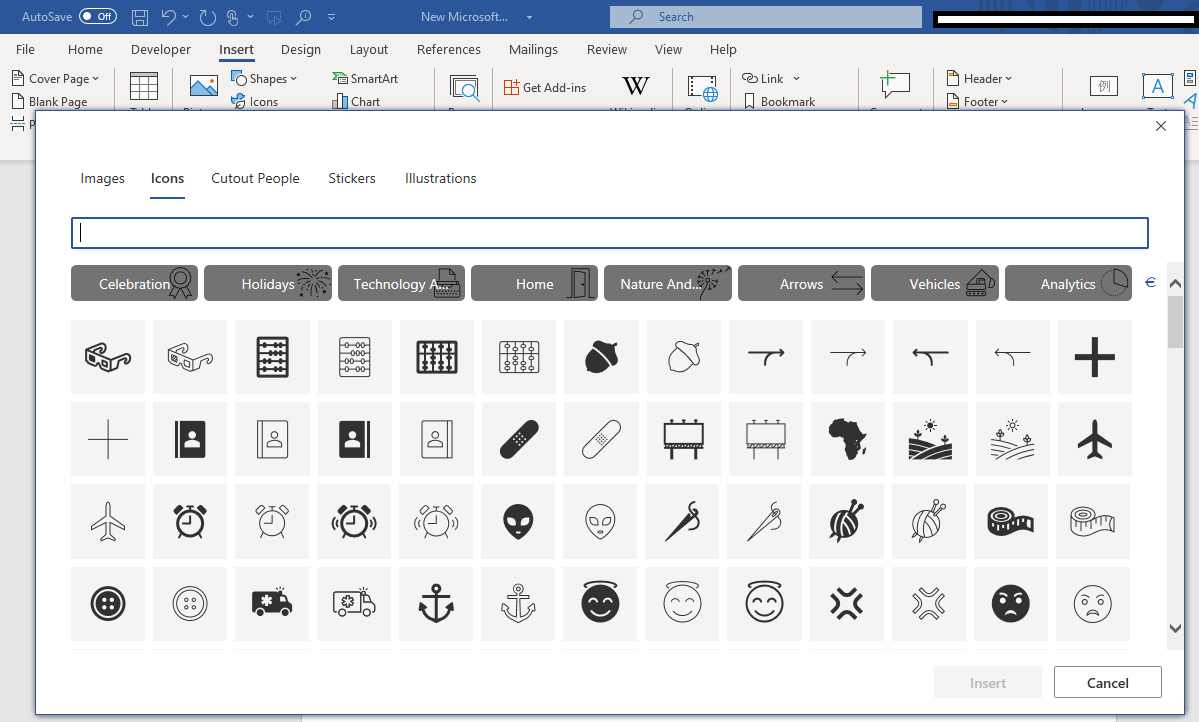
Task: Select the filled needle and thread icon
Action: (682, 521)
